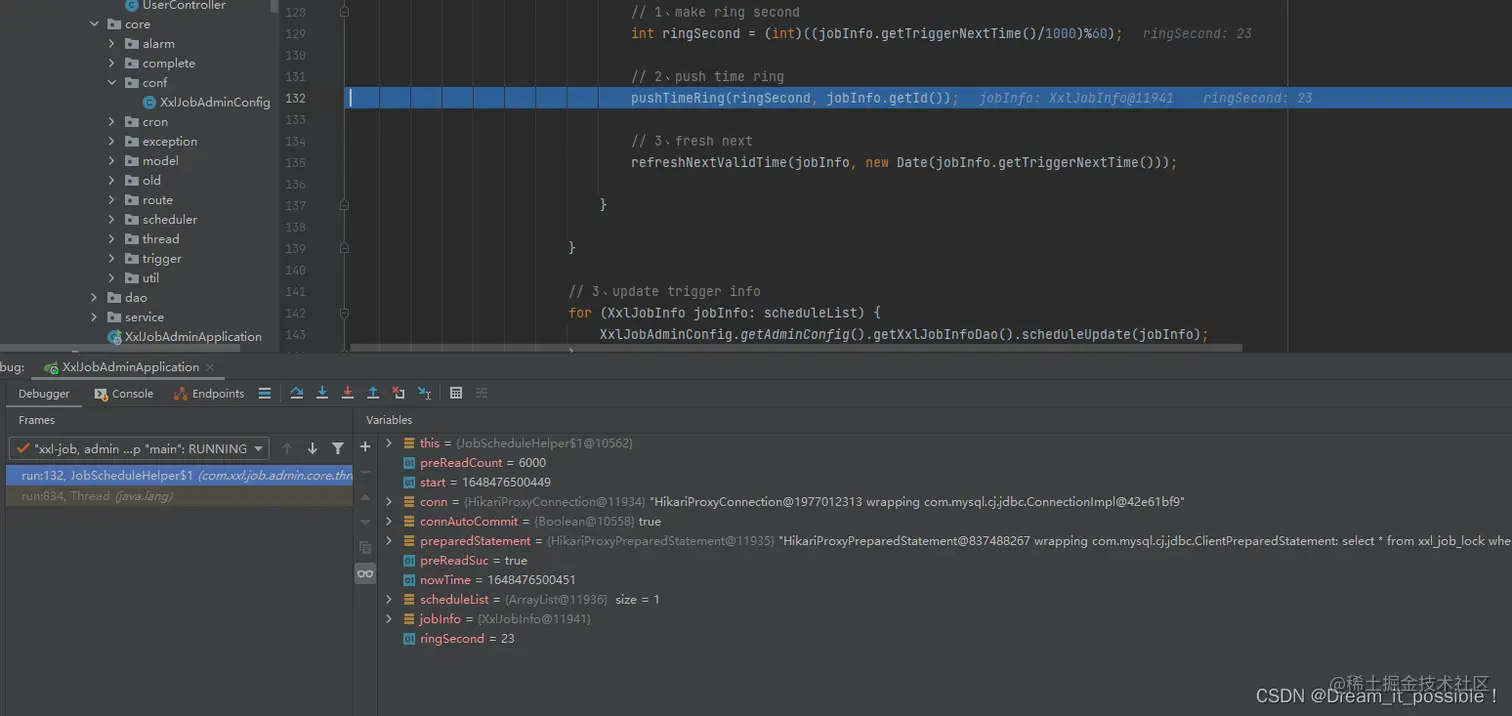Expand the model folder
1512x716 pixels.
[x=112, y=161]
